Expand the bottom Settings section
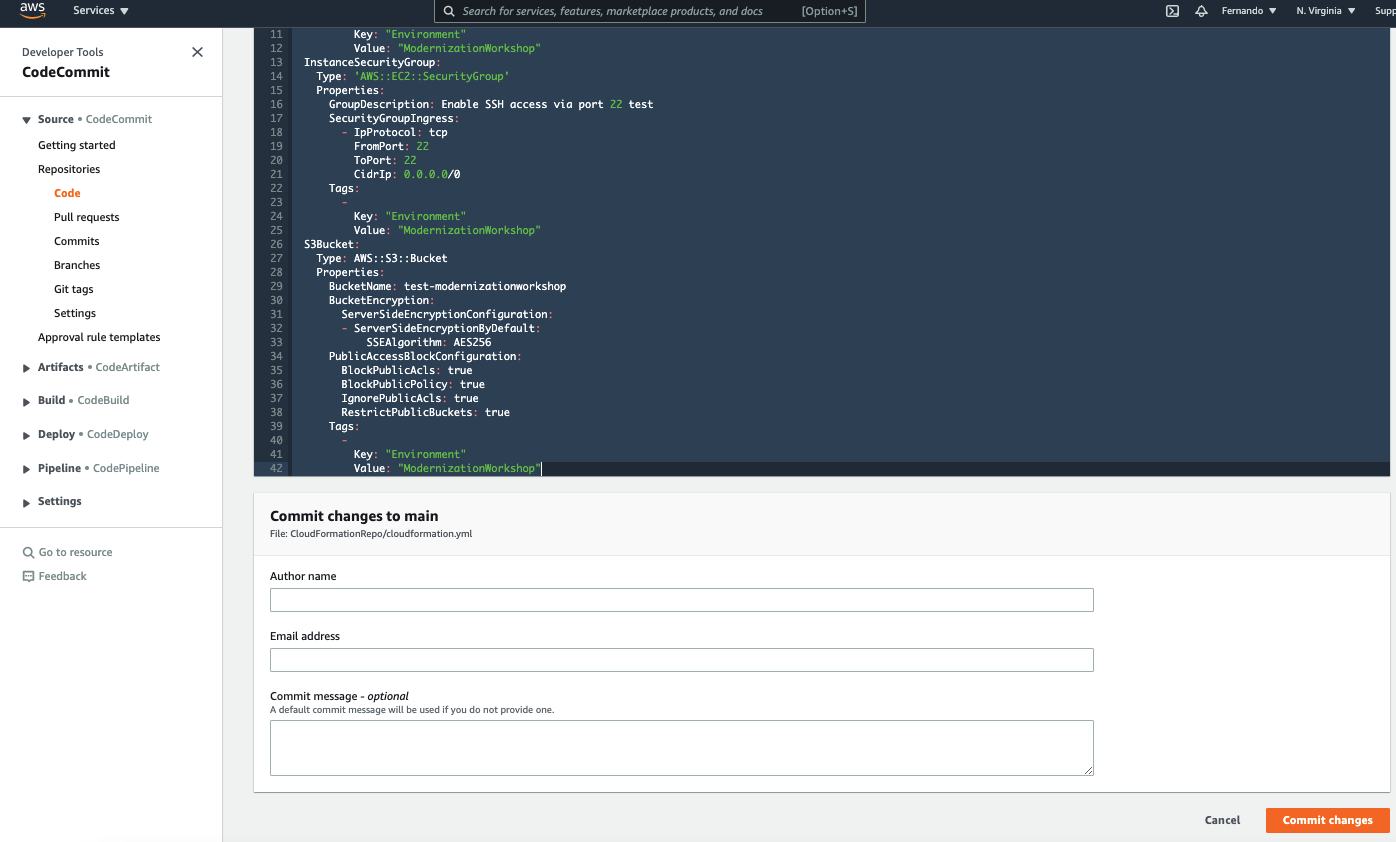 [27, 502]
